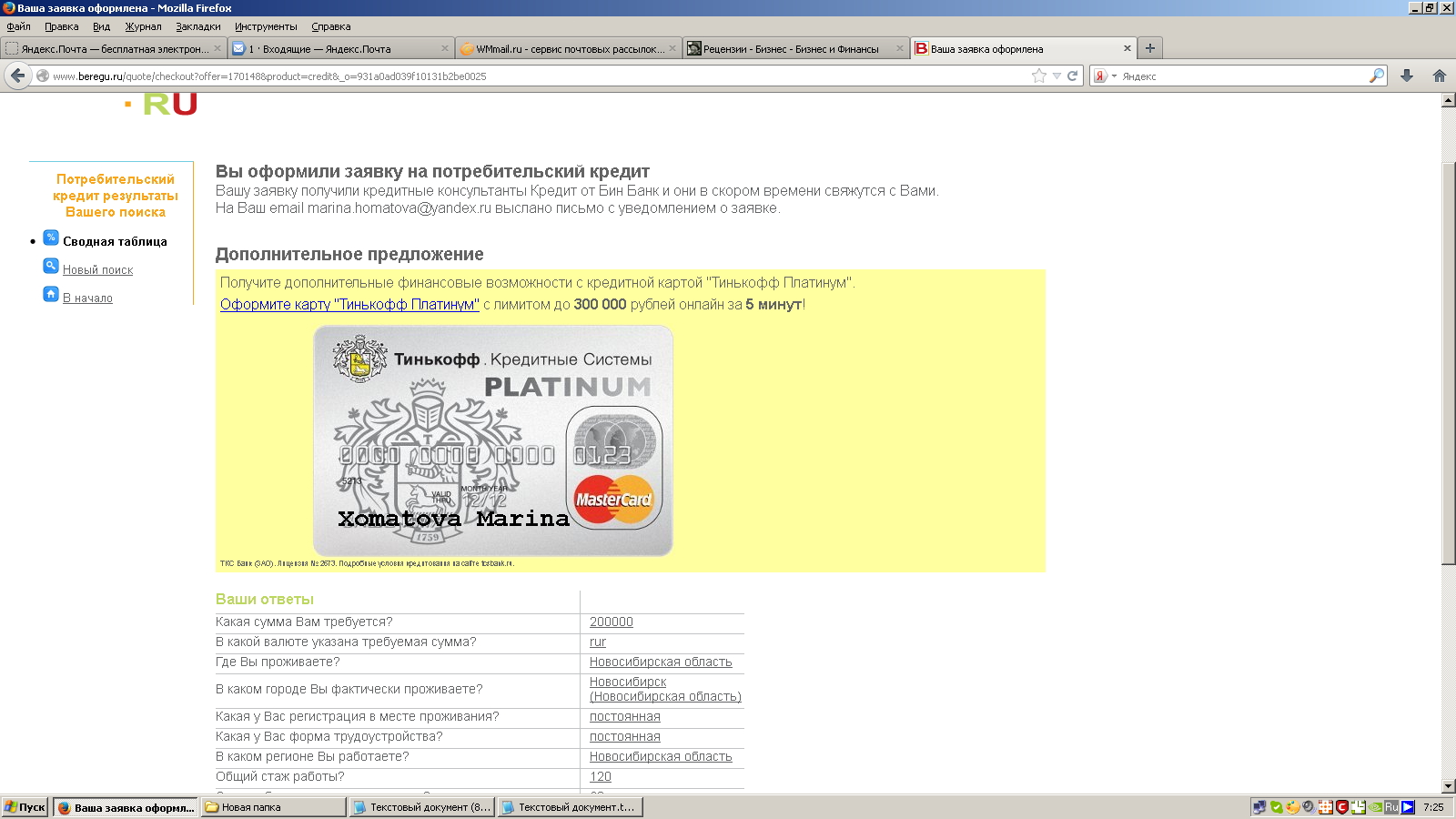Click 'постоянная' in the employment form row
This screenshot has width=1456, height=819.
coord(624,737)
